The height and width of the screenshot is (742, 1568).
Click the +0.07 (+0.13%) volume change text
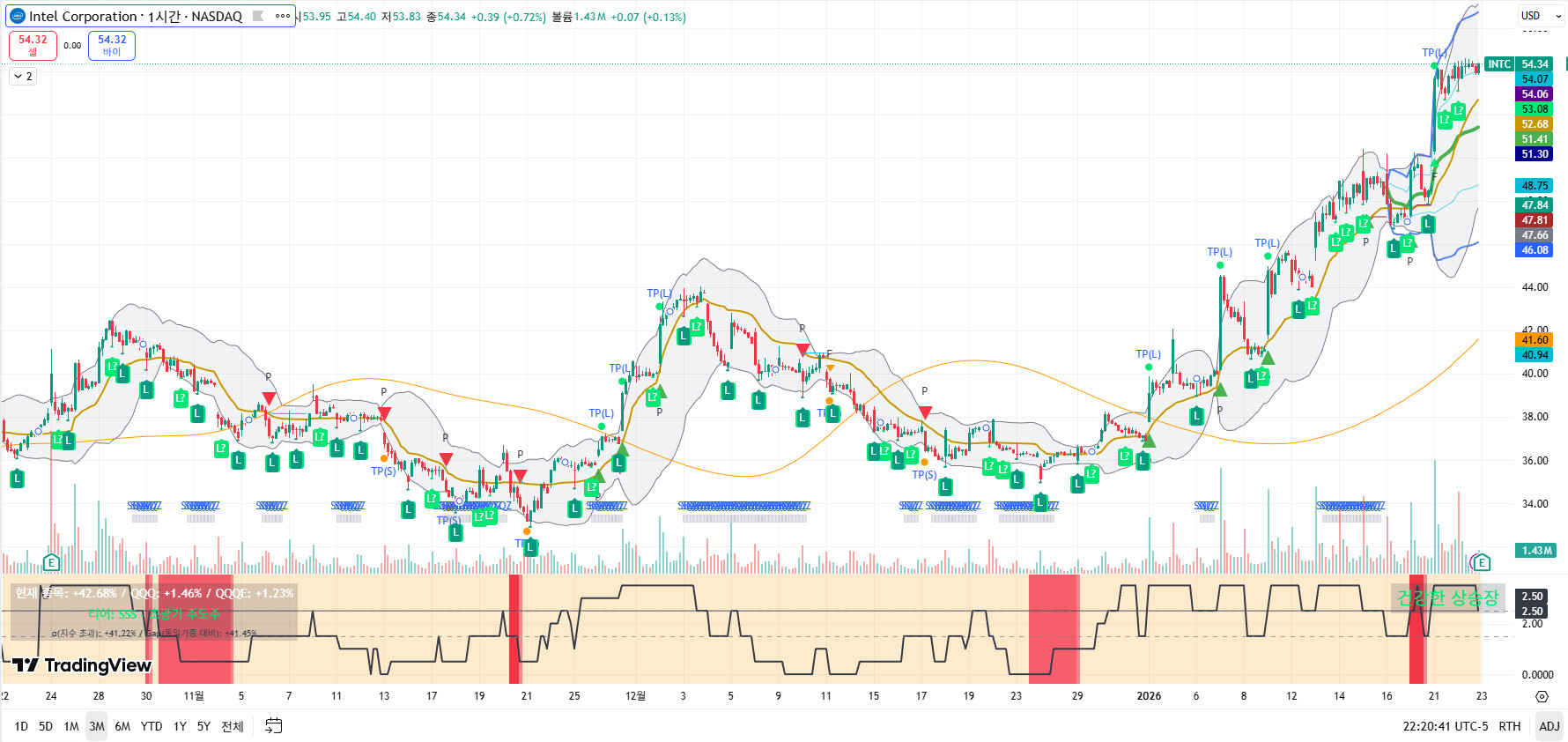tap(648, 17)
